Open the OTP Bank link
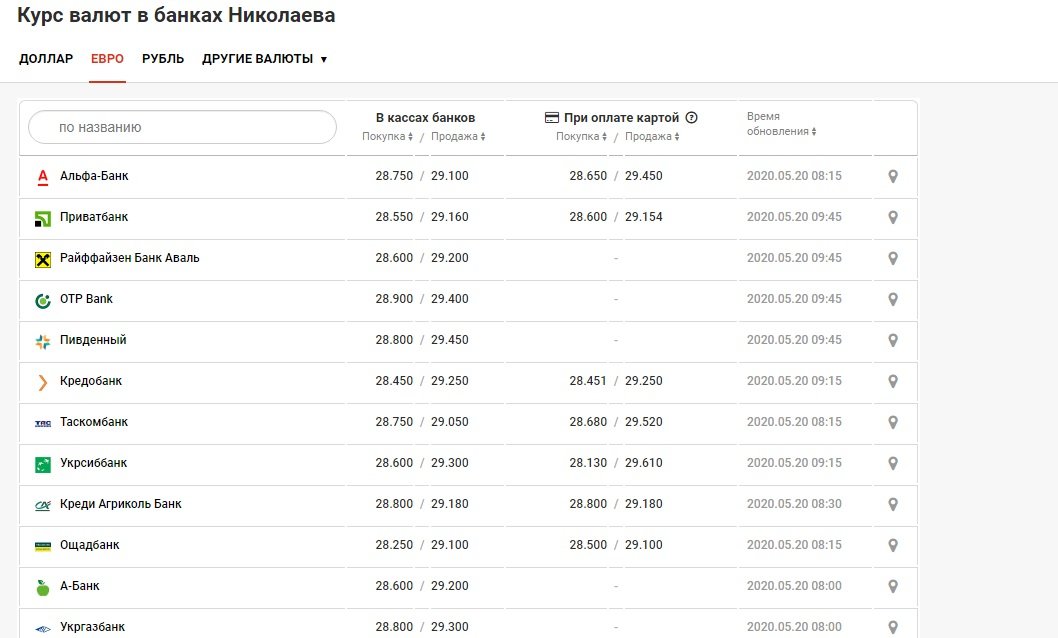This screenshot has width=1058, height=638. tap(86, 299)
